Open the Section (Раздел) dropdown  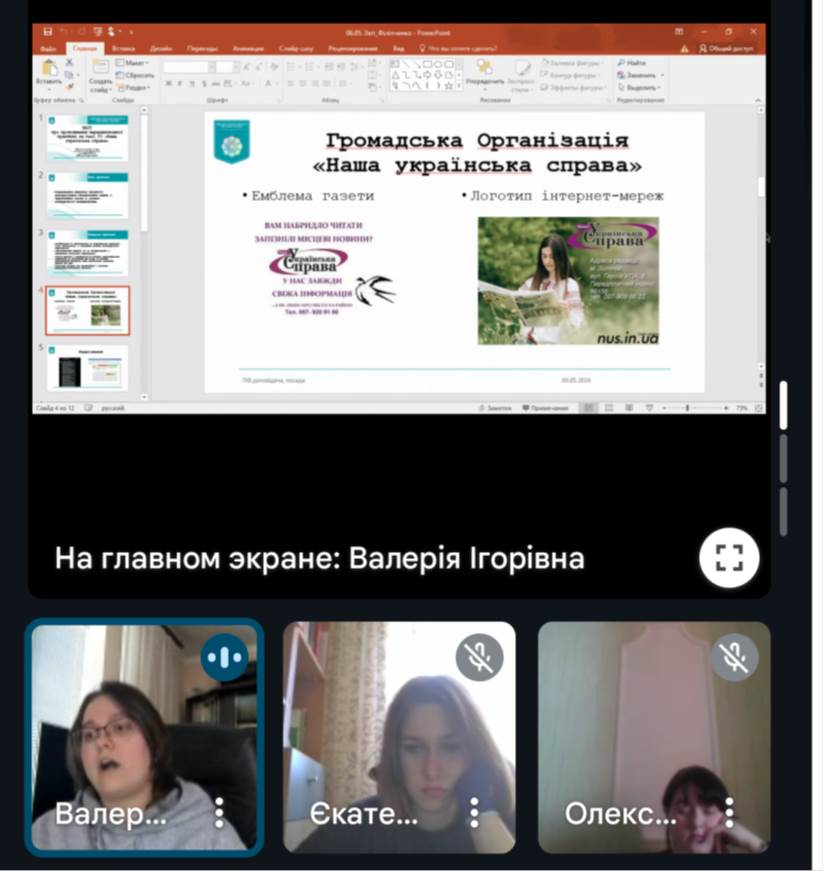tap(133, 87)
